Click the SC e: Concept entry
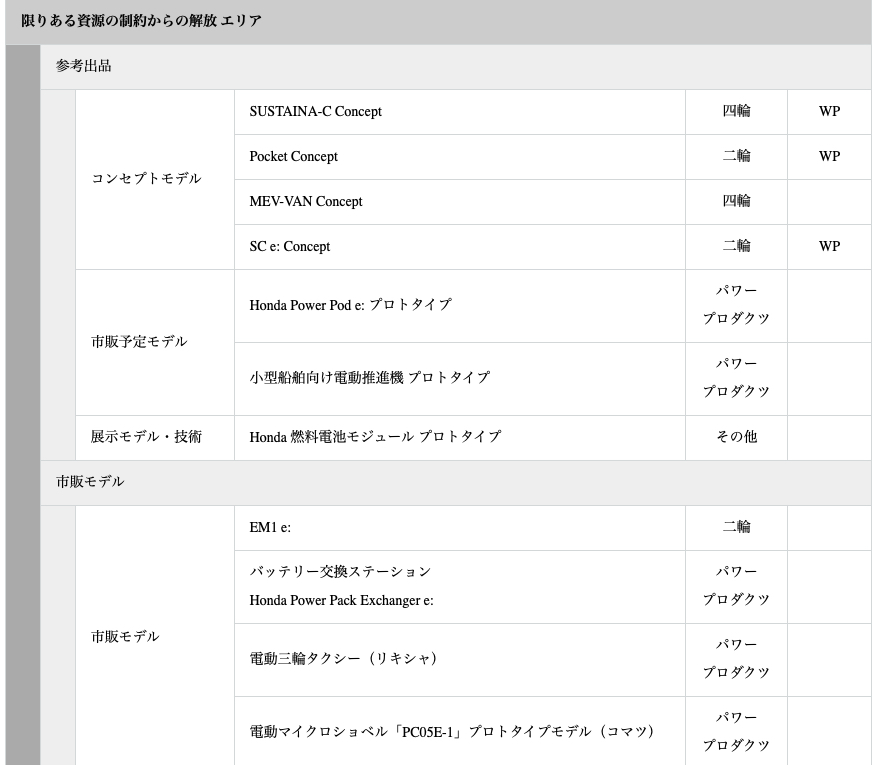The height and width of the screenshot is (765, 885). pos(289,247)
